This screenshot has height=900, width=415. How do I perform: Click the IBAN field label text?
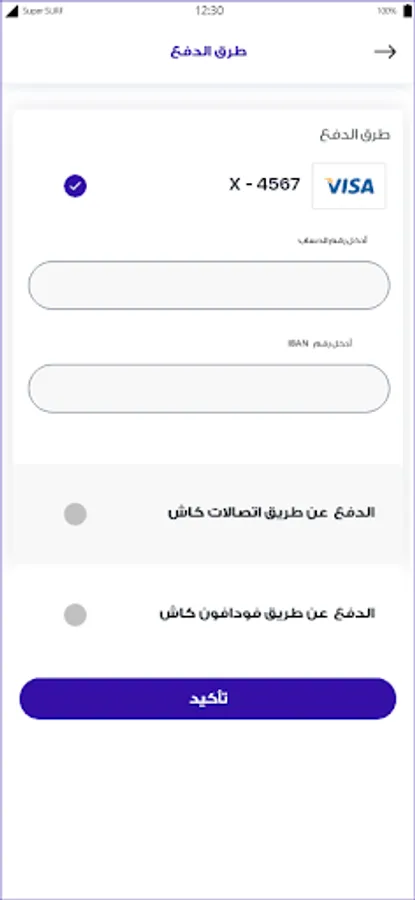point(320,344)
